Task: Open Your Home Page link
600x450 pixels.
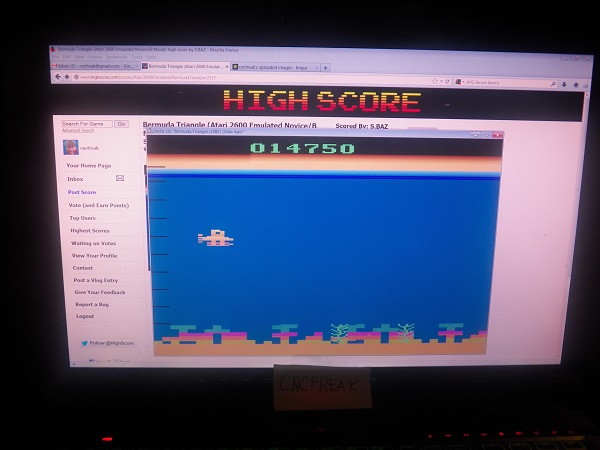Action: pyautogui.click(x=89, y=165)
